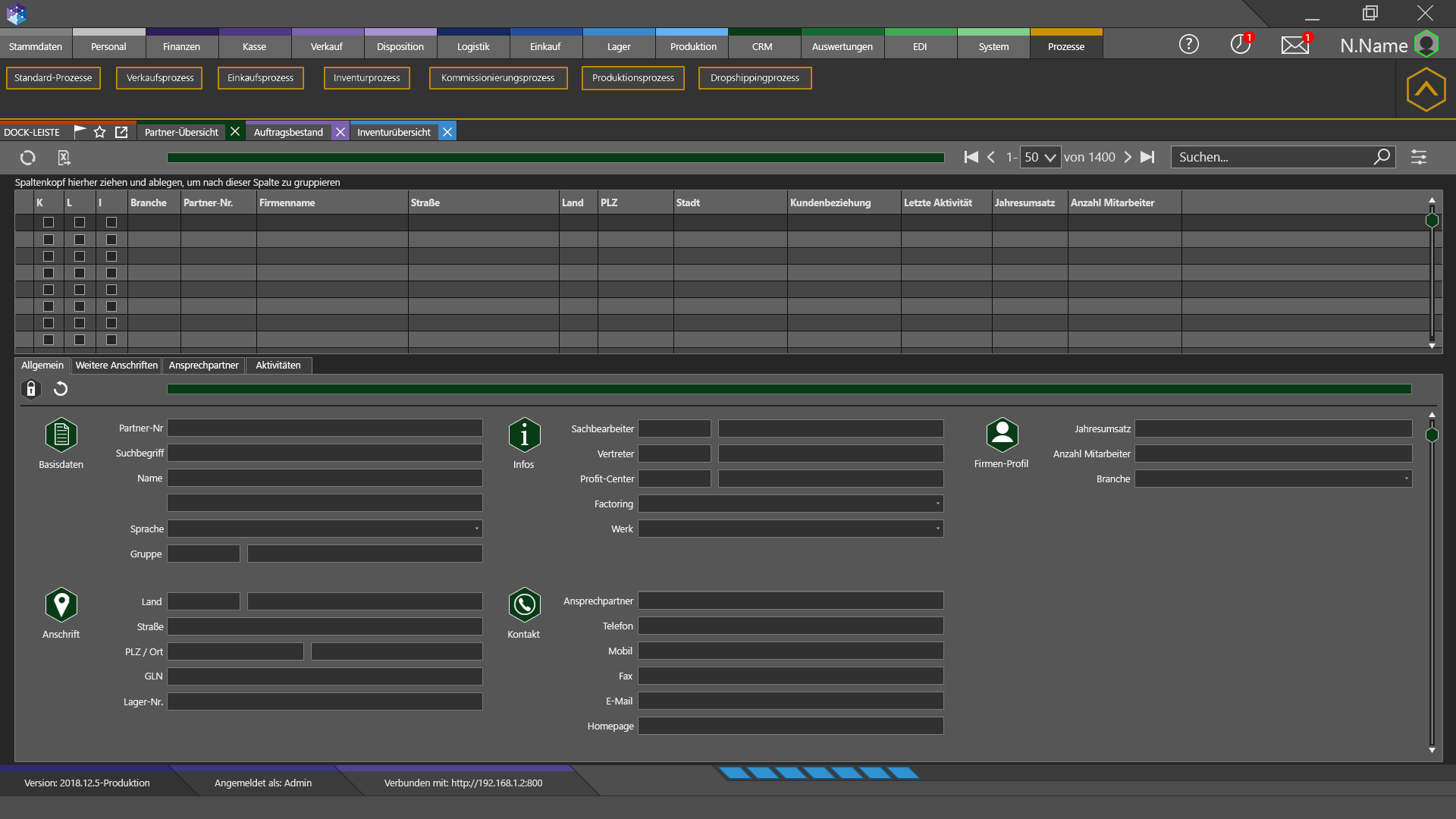Click the help question mark icon
Image resolution: width=1456 pixels, height=819 pixels.
(1188, 45)
